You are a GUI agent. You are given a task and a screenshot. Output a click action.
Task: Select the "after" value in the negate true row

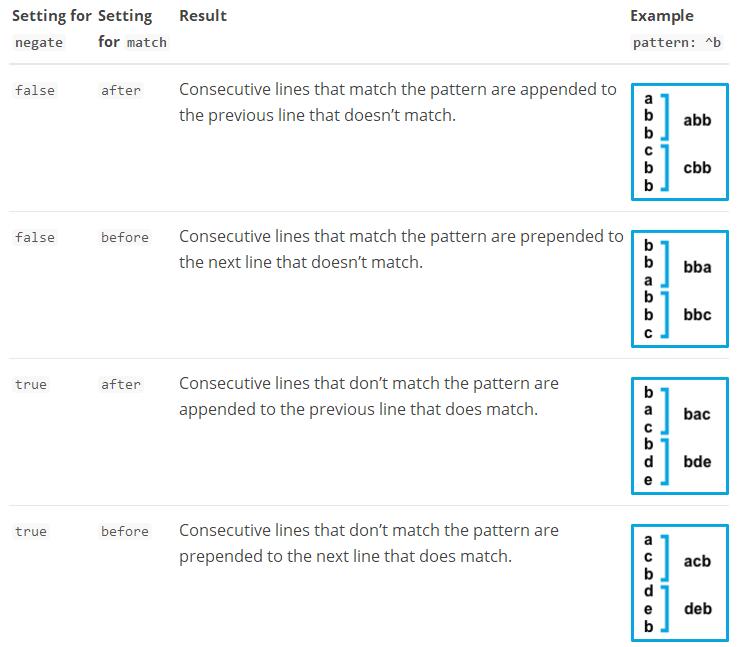pyautogui.click(x=121, y=385)
